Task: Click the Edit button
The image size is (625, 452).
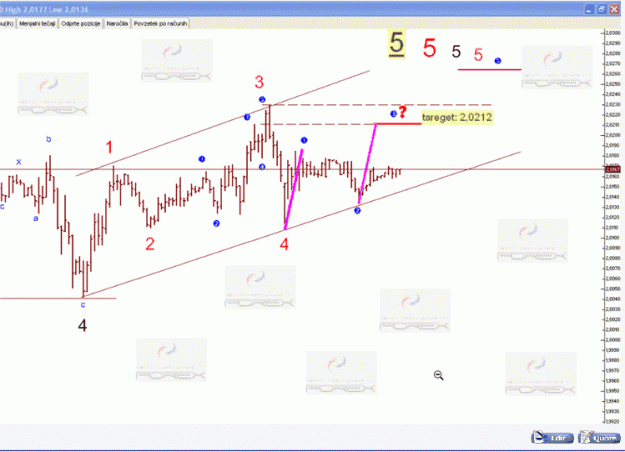Action: pos(553,438)
